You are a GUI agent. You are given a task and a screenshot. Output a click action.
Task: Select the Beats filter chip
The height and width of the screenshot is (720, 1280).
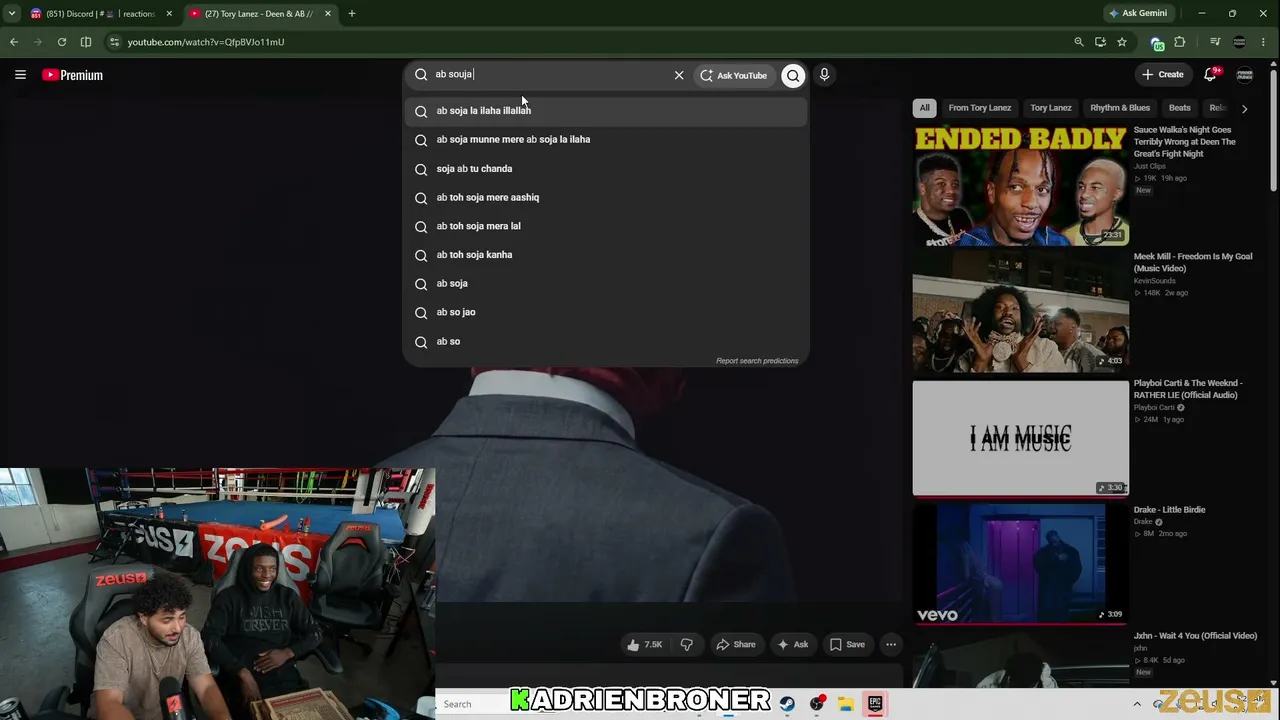(1180, 108)
